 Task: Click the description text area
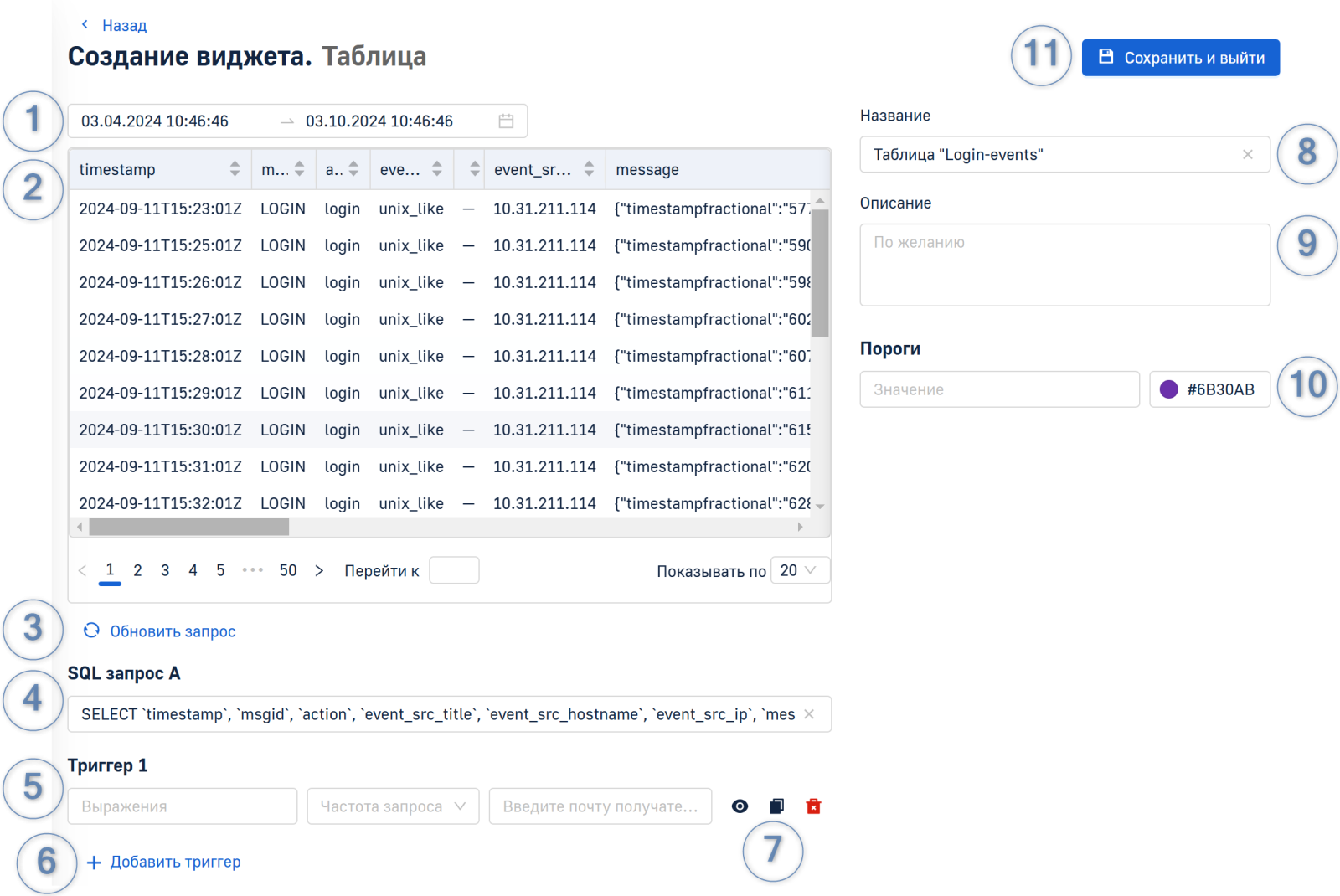[x=1064, y=265]
